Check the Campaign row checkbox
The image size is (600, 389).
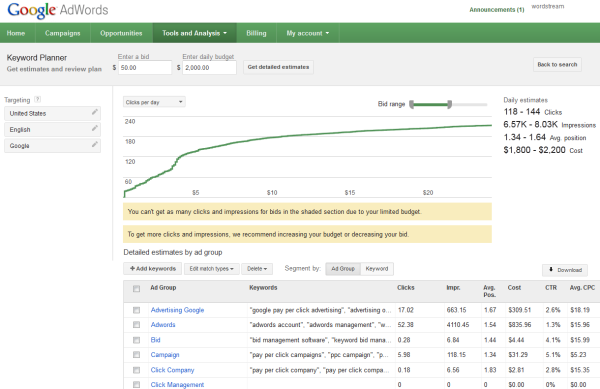[x=136, y=355]
